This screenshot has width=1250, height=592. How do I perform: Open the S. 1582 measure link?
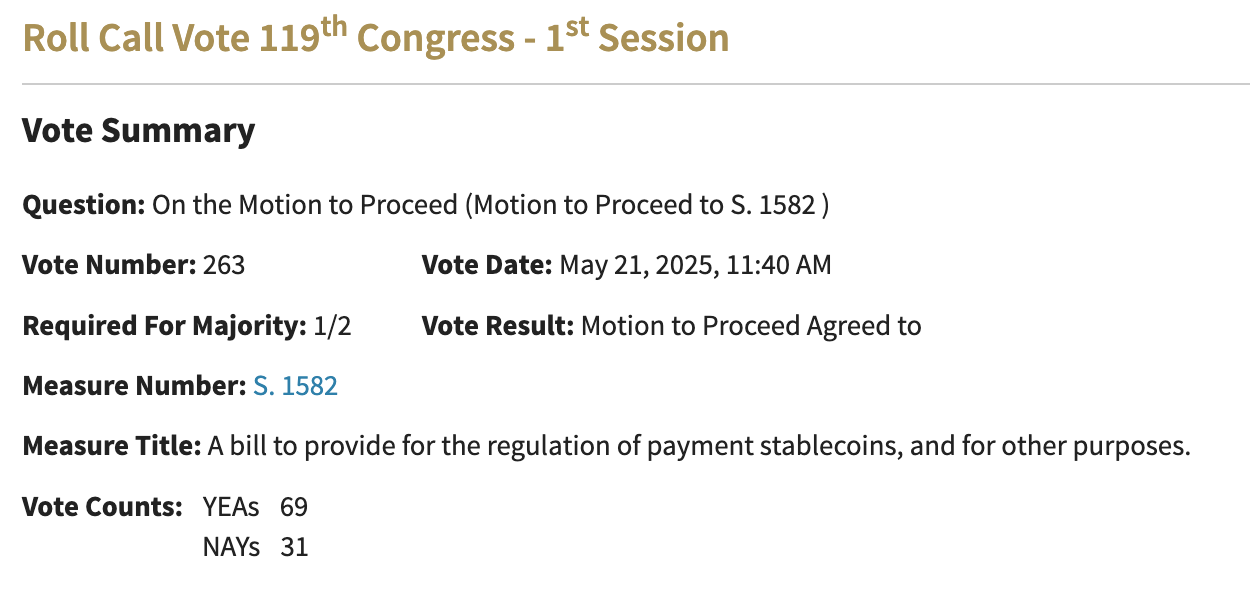tap(295, 386)
